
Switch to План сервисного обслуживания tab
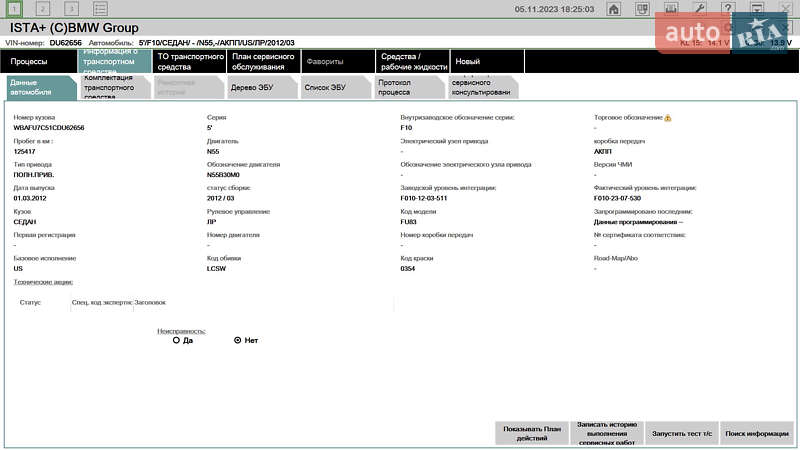262,62
